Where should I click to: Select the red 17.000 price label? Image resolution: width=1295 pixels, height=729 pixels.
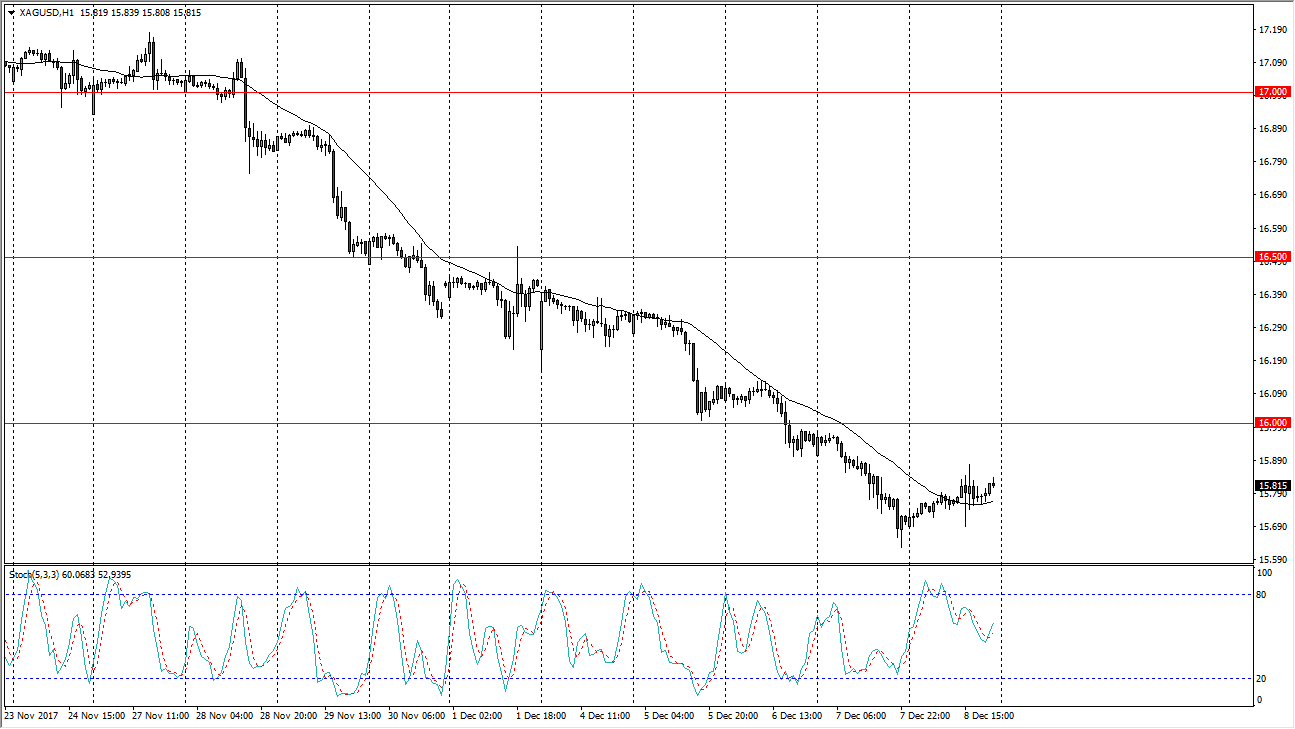tap(1272, 92)
